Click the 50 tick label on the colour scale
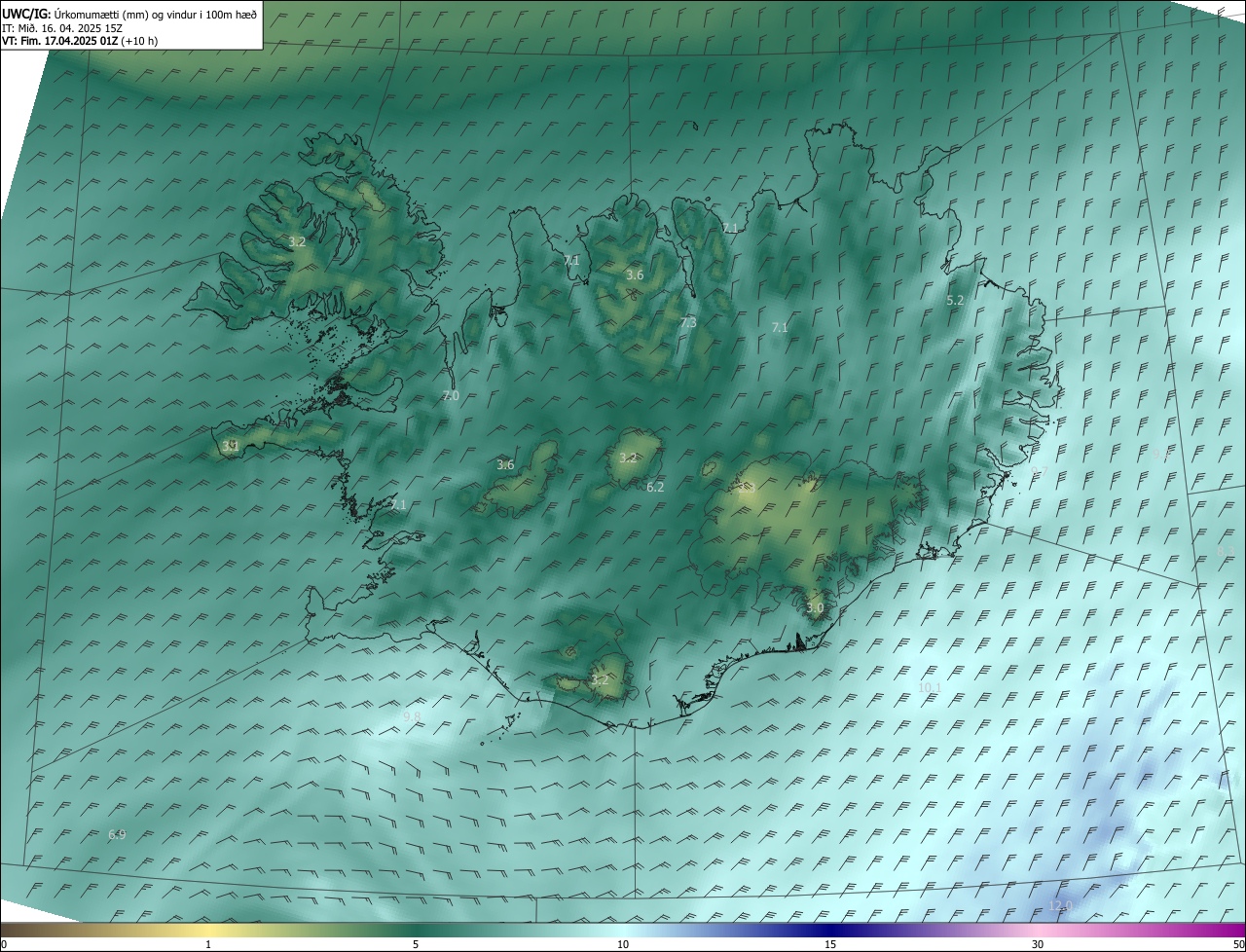 click(1238, 944)
